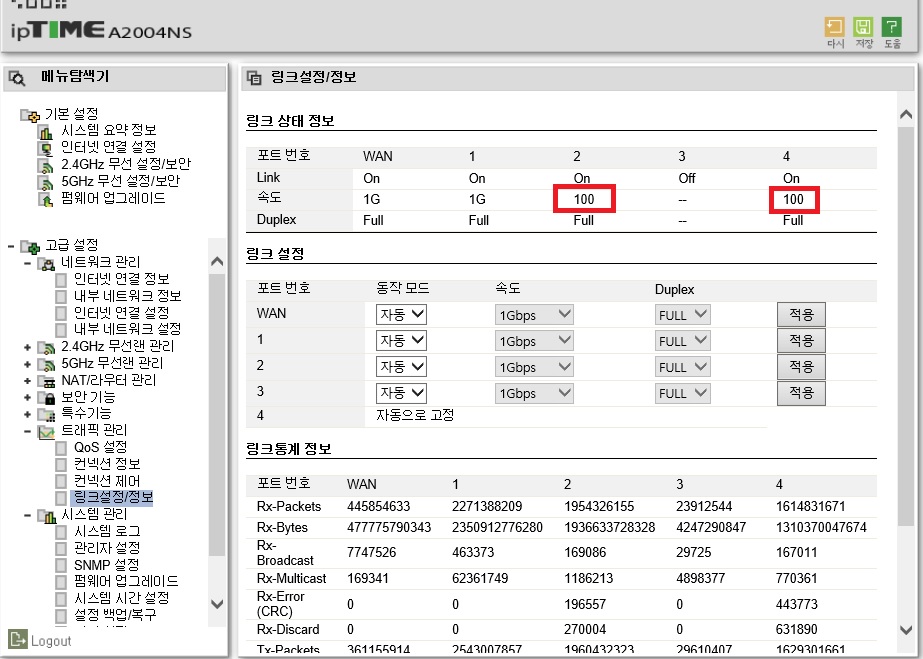Click the 보안 기능 lock icon

tap(46, 398)
